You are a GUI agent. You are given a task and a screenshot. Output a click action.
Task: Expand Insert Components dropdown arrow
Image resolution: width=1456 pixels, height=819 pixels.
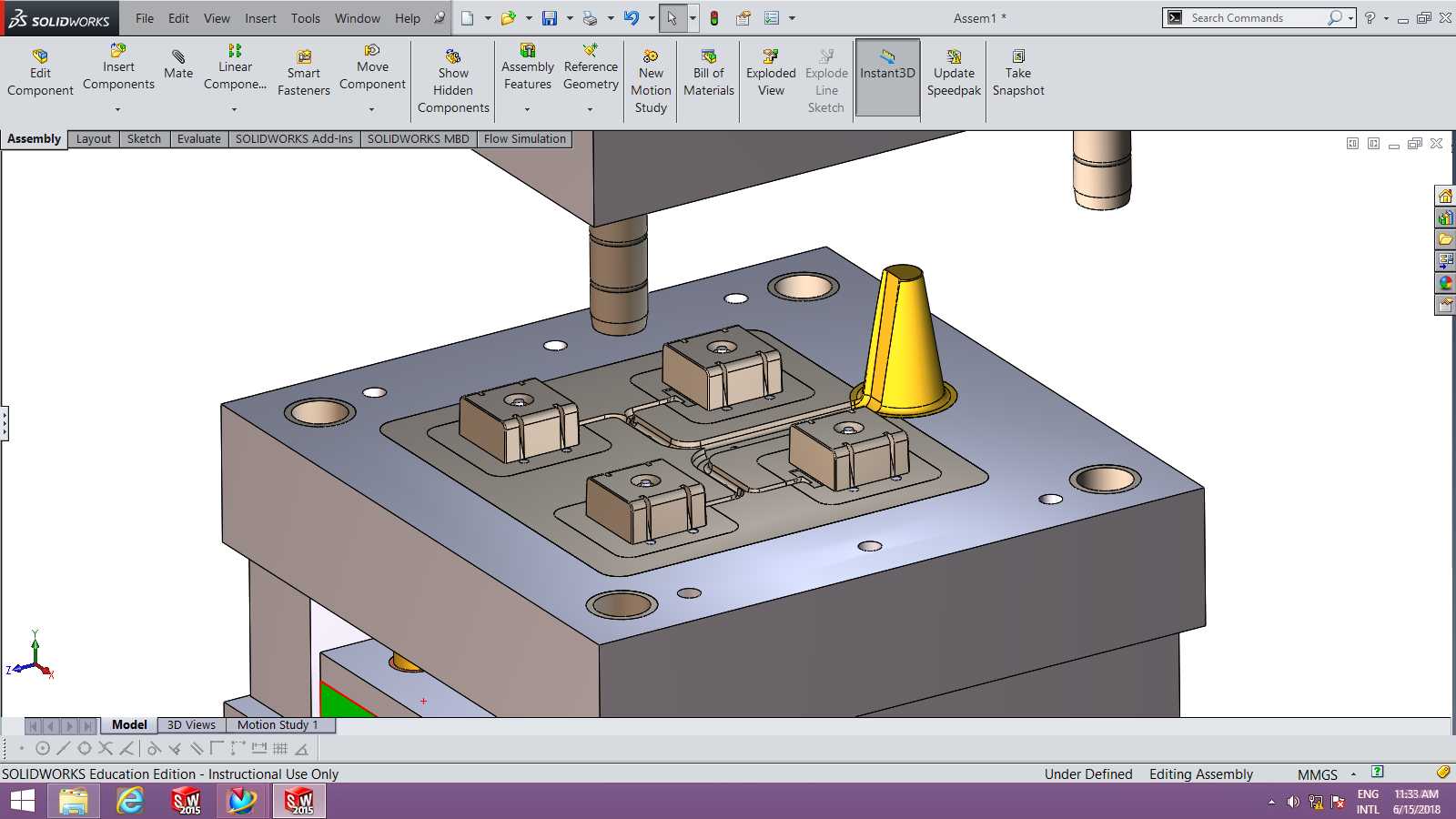tap(118, 109)
